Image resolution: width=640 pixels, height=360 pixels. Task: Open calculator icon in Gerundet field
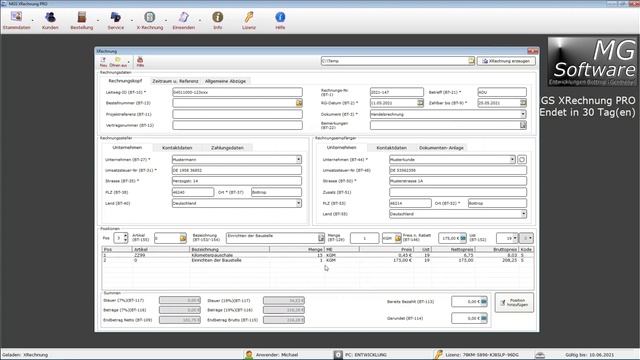484,318
